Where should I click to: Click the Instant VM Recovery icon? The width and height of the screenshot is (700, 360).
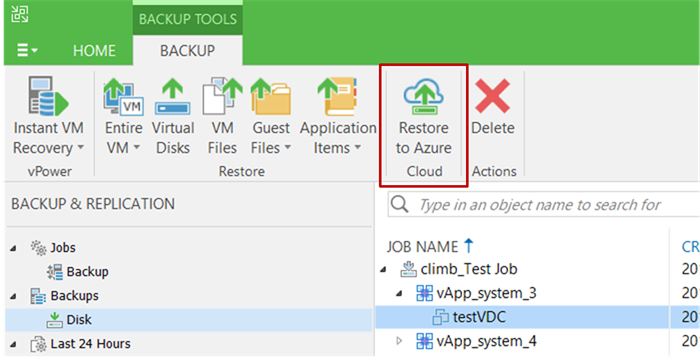pyautogui.click(x=48, y=97)
